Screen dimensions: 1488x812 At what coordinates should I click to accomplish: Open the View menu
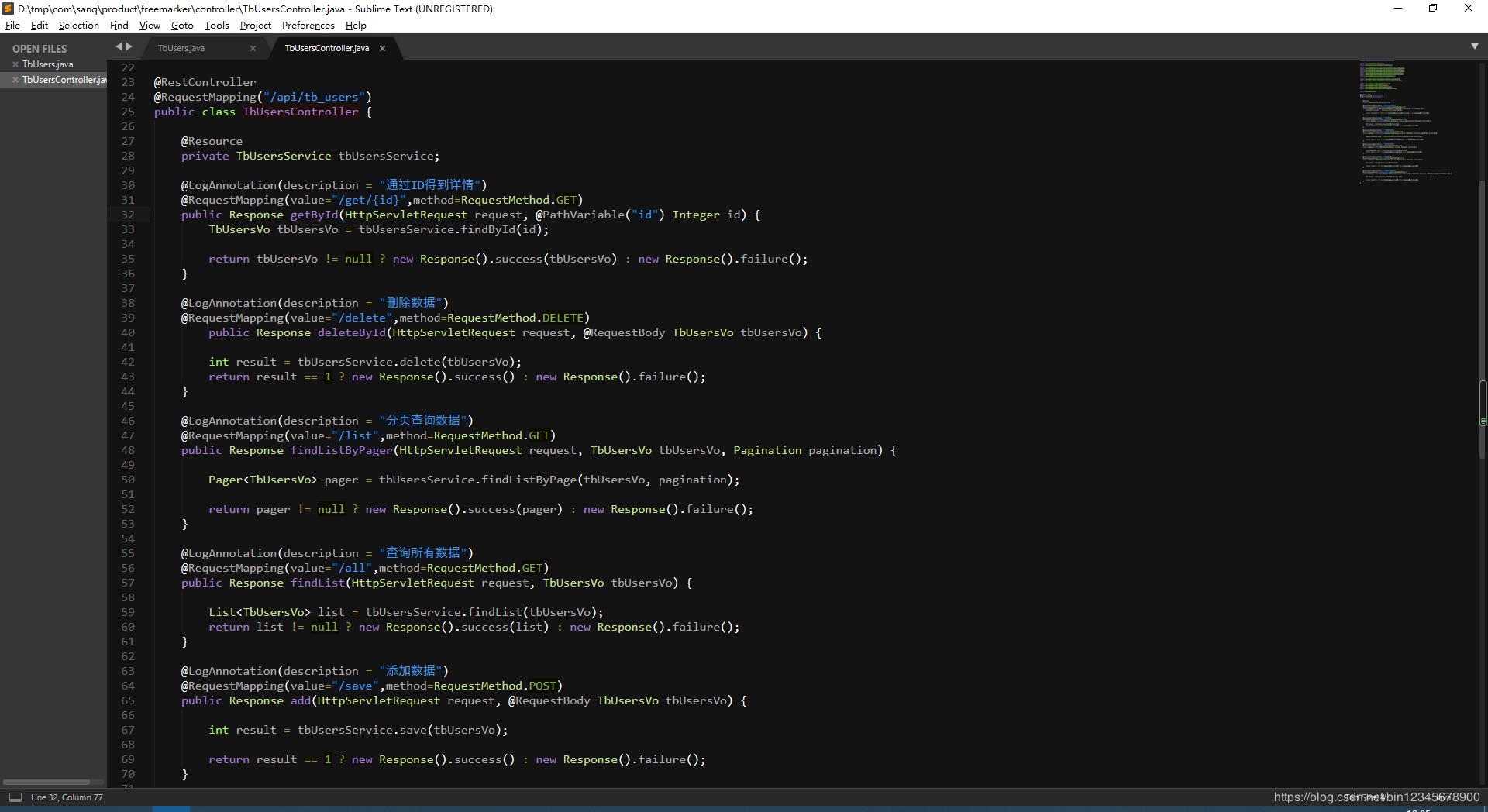[150, 26]
